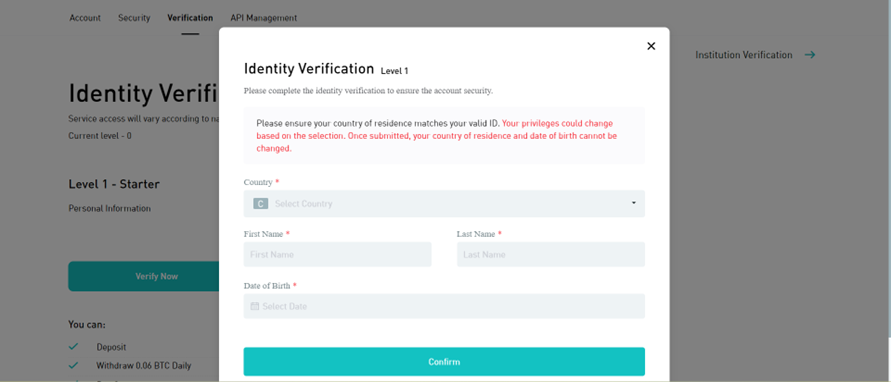The image size is (891, 382).
Task: Click the checkmark beside Withdraw 0.06 BTC Daily
Action: pyautogui.click(x=73, y=365)
